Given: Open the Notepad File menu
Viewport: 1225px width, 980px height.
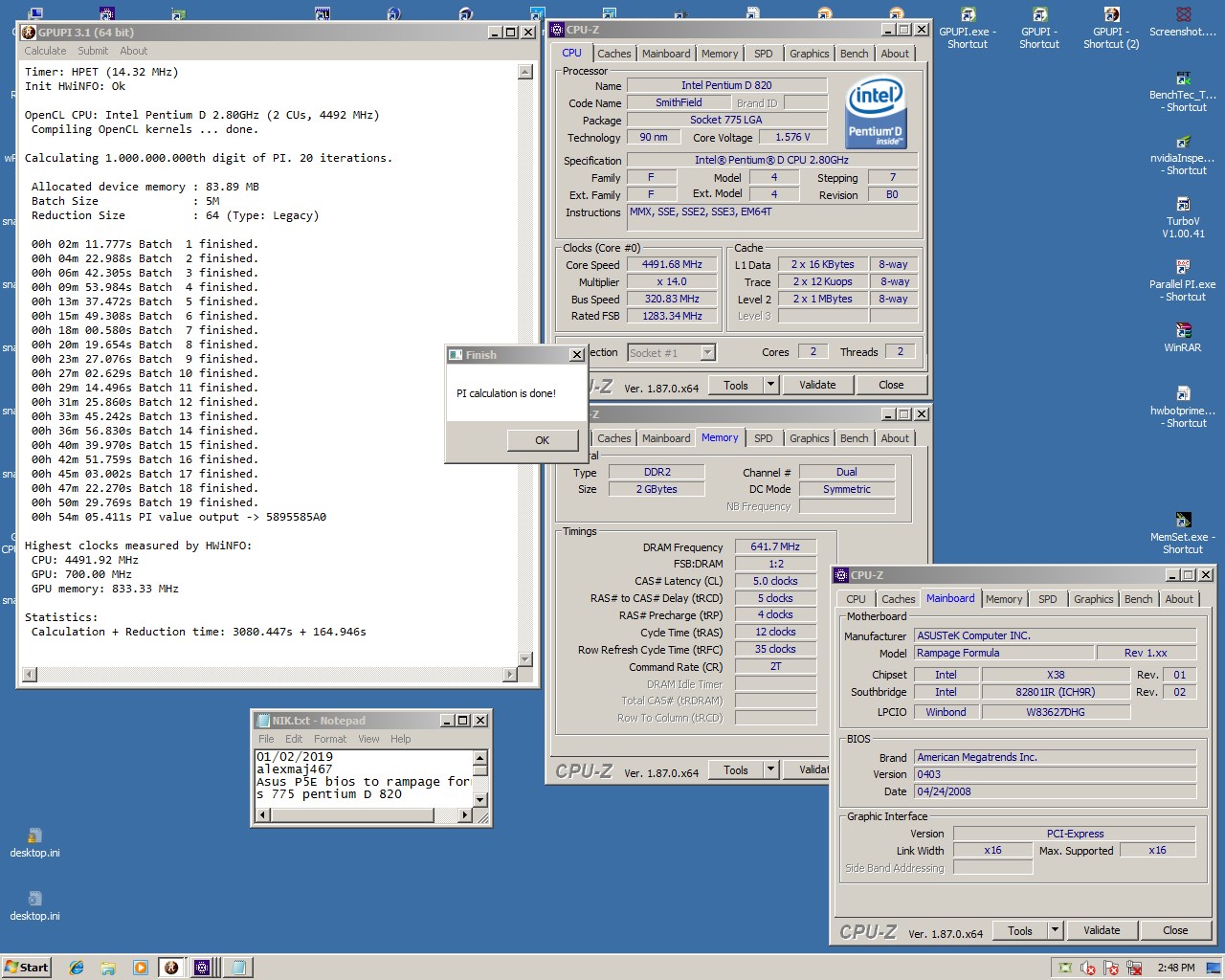Looking at the screenshot, I should tap(266, 739).
